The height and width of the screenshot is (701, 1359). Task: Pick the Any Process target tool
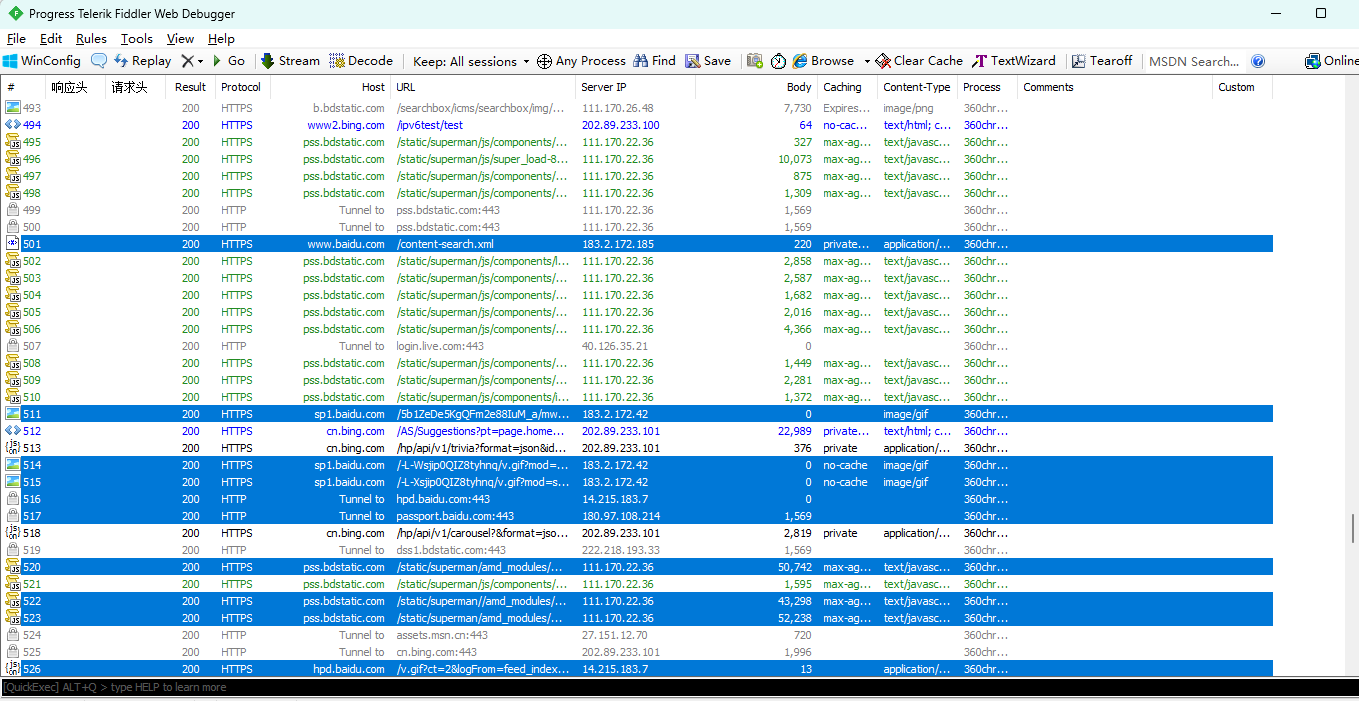coord(581,61)
